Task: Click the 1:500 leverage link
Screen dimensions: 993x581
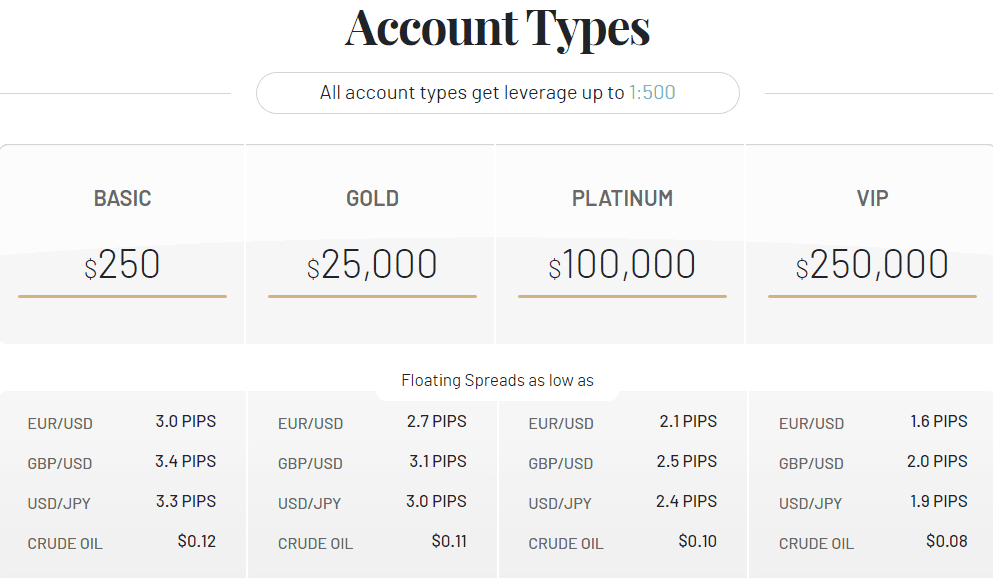Action: pyautogui.click(x=652, y=93)
